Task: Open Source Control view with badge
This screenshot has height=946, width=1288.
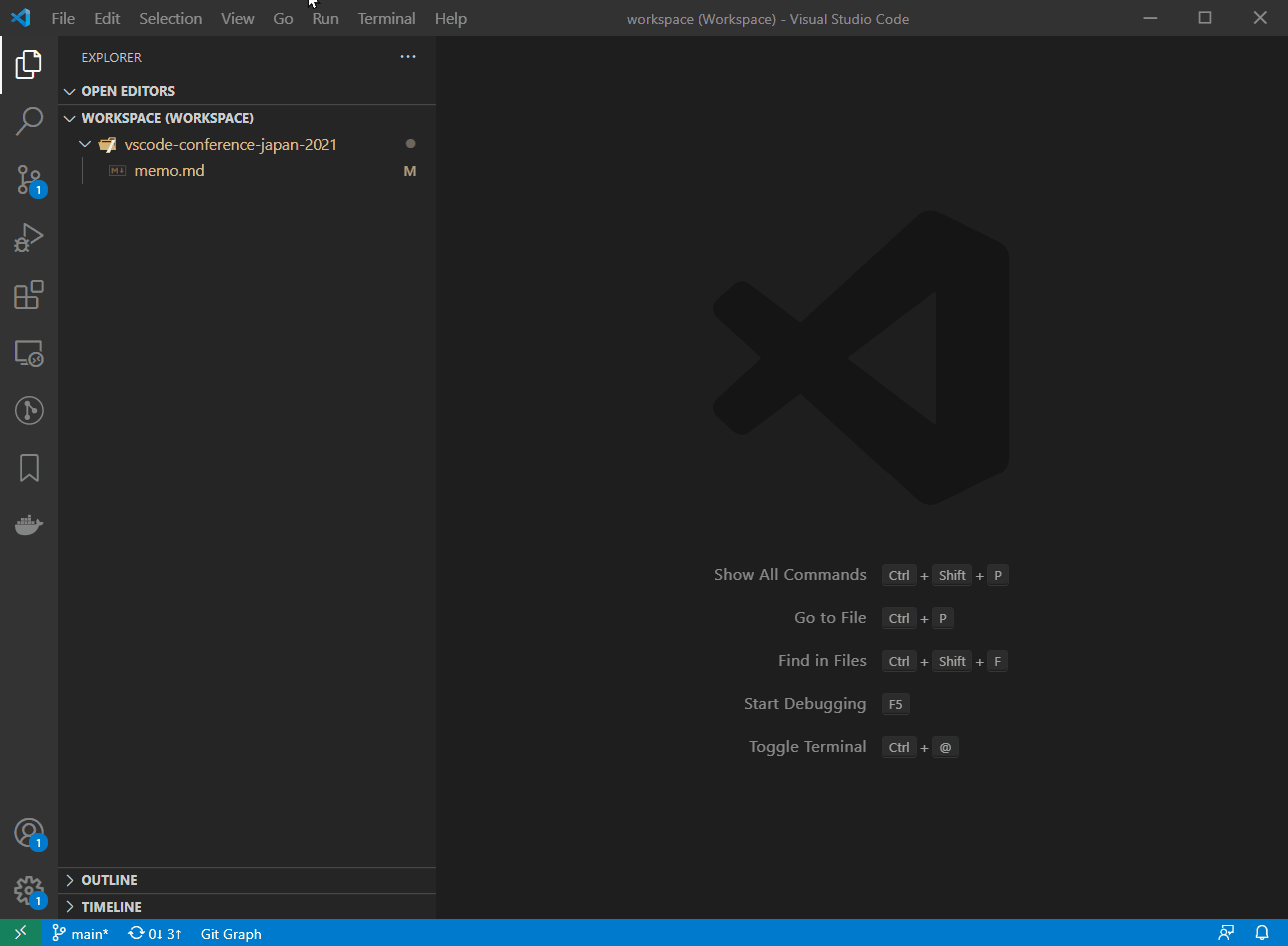Action: point(29,180)
